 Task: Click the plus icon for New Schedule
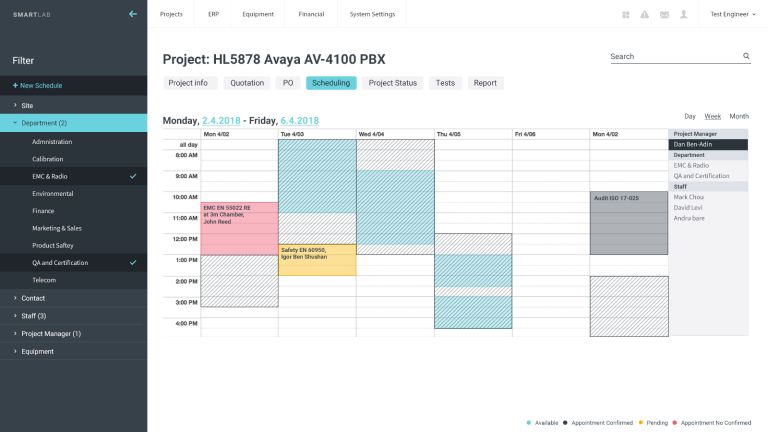click(x=15, y=85)
